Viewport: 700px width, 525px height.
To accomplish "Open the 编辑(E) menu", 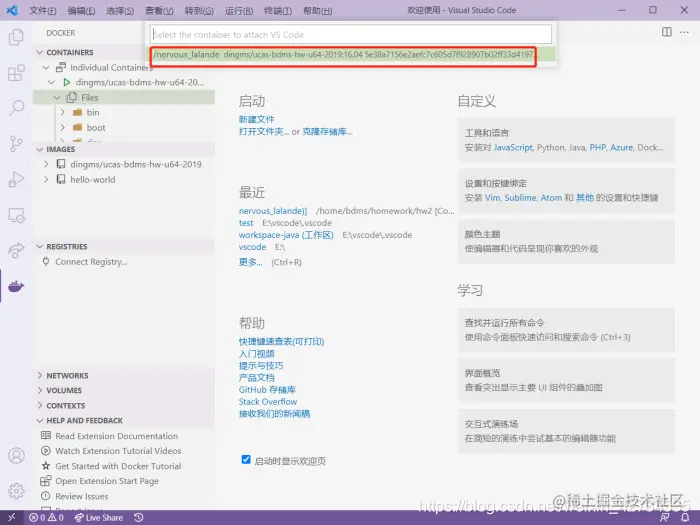I will pyautogui.click(x=81, y=10).
